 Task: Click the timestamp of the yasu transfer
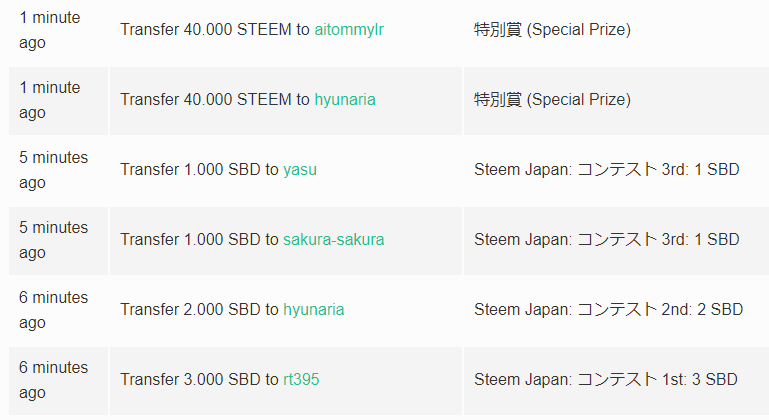(x=53, y=170)
